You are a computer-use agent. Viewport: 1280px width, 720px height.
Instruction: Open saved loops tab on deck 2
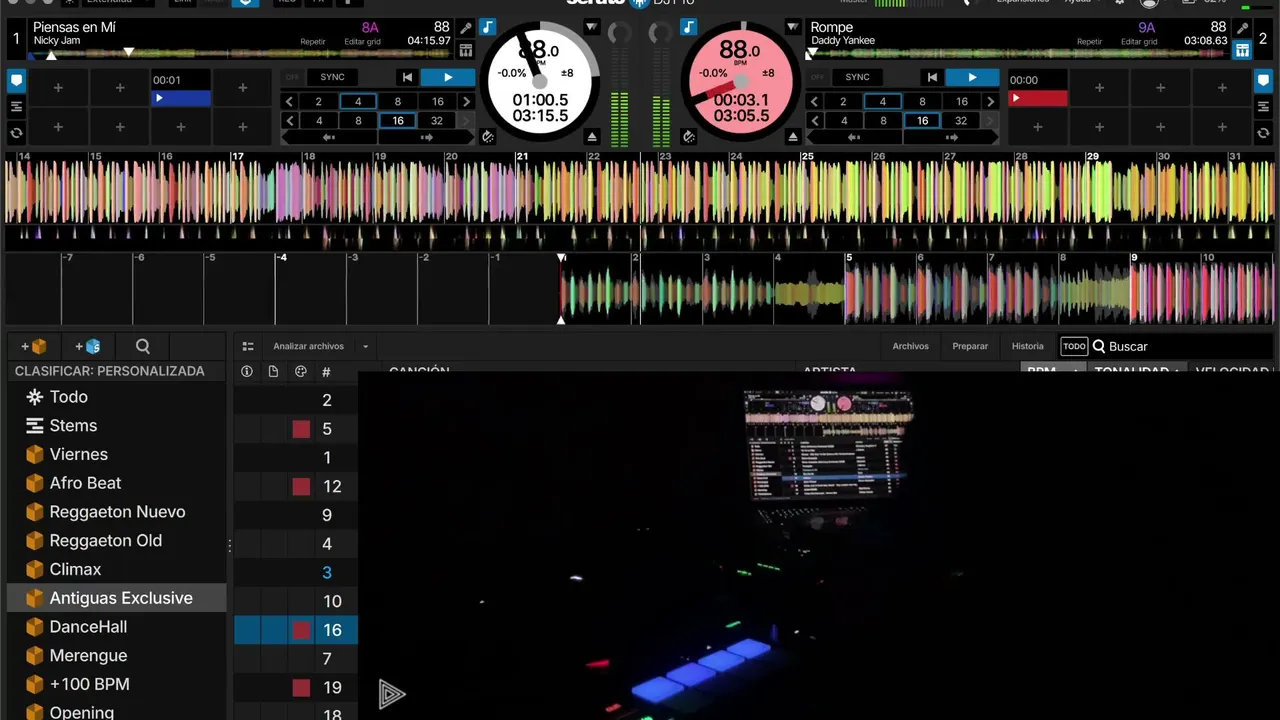click(x=1263, y=107)
